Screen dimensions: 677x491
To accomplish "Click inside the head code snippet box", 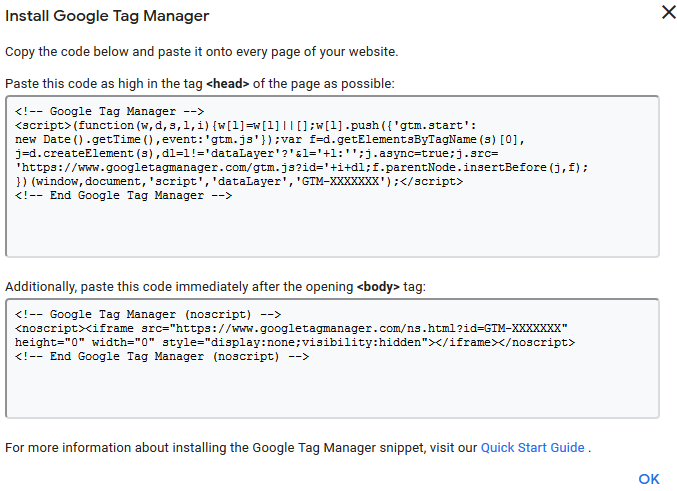I will (332, 177).
